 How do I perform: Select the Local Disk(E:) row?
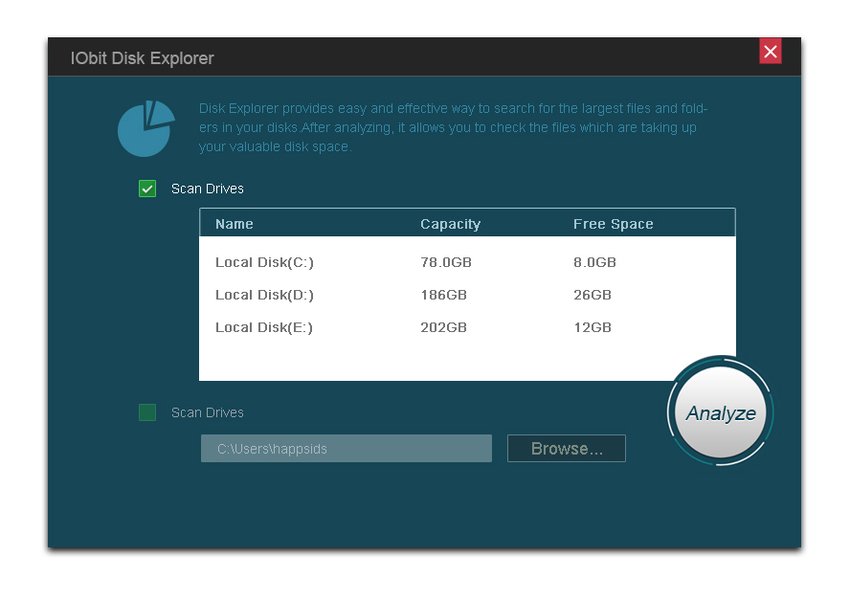tap(467, 327)
